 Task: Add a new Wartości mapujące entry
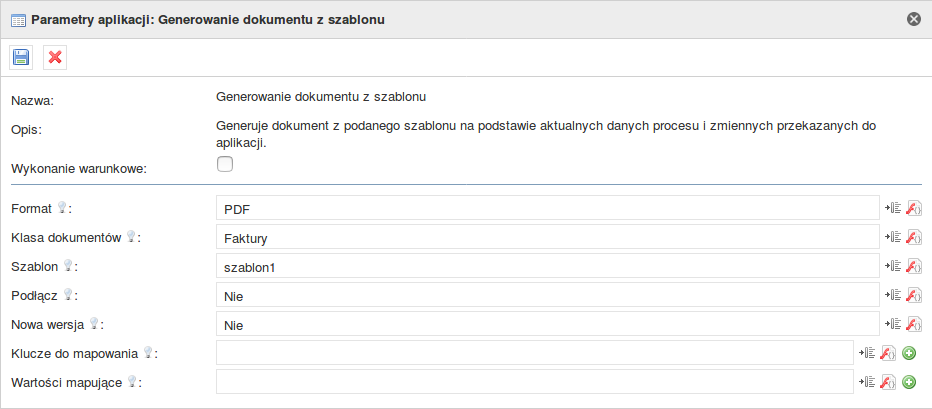(x=909, y=382)
